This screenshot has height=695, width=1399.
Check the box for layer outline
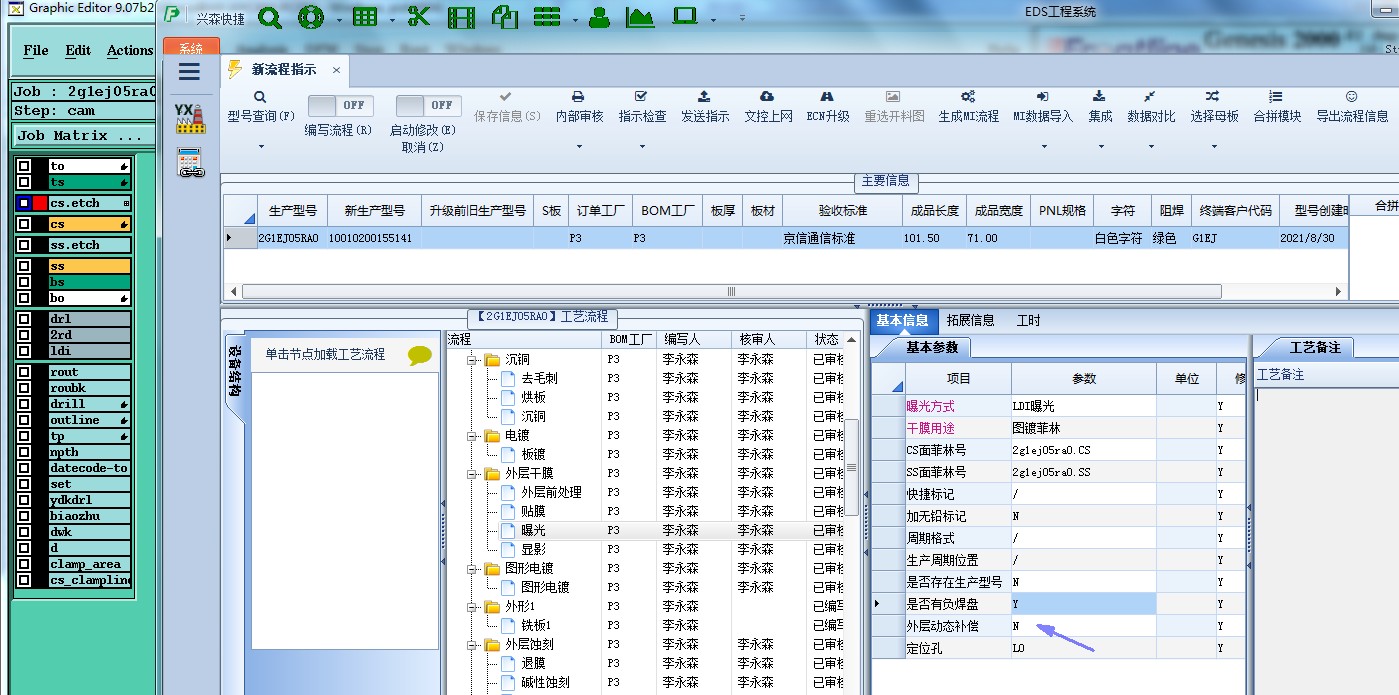click(x=24, y=420)
